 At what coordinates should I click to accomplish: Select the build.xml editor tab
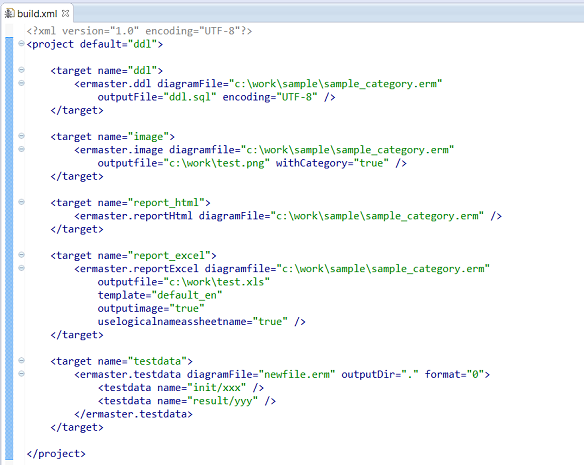tap(37, 14)
